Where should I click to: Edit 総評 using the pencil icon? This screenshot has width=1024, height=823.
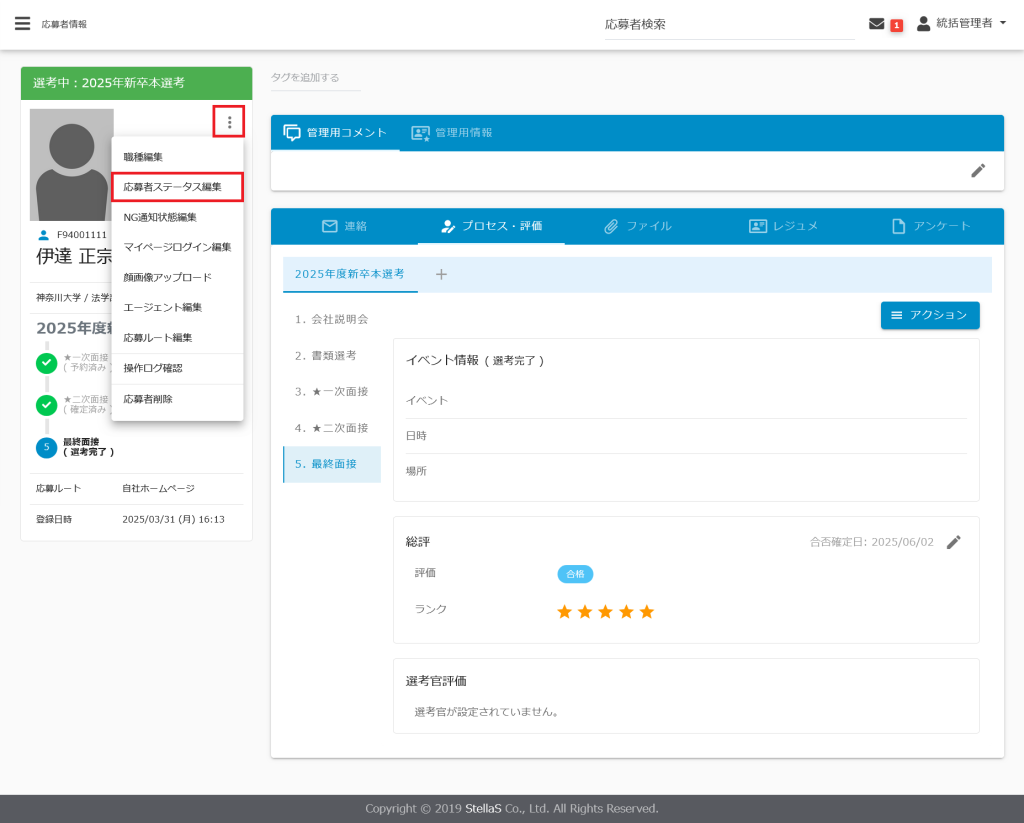953,542
